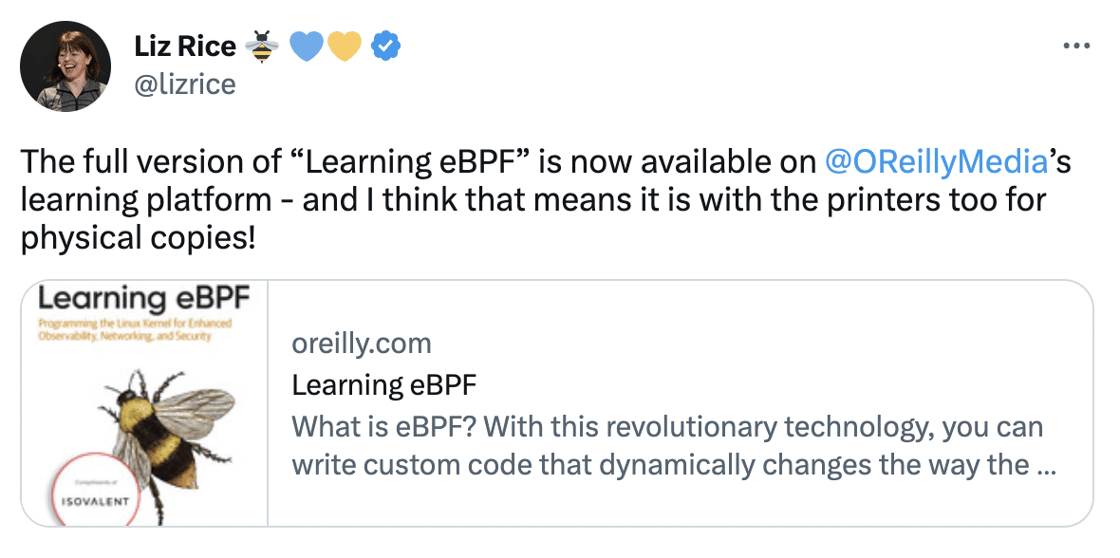
Task: Open the @lizrice handle link
Action: (184, 84)
